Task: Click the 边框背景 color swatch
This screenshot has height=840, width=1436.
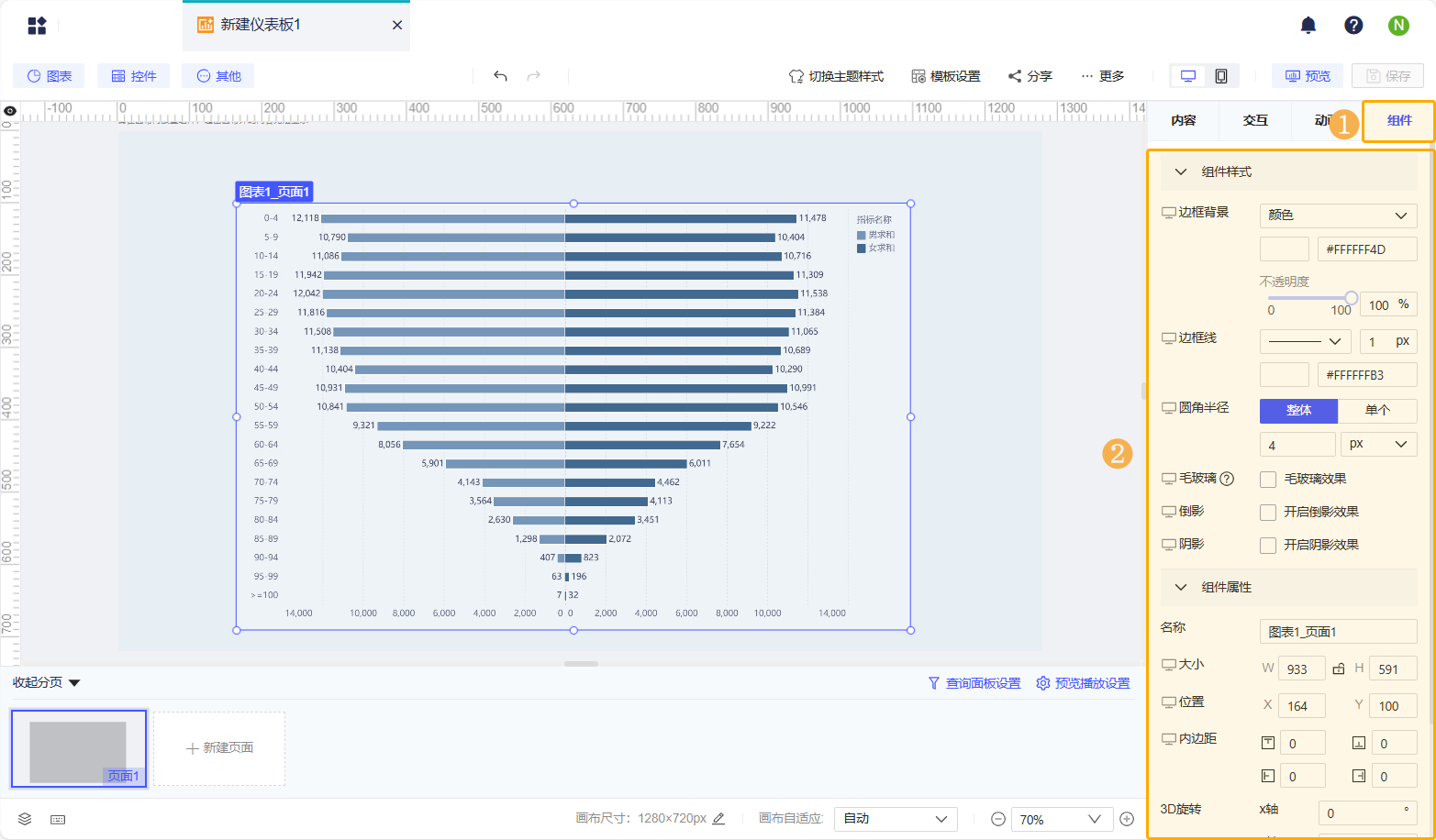Action: (x=1285, y=249)
